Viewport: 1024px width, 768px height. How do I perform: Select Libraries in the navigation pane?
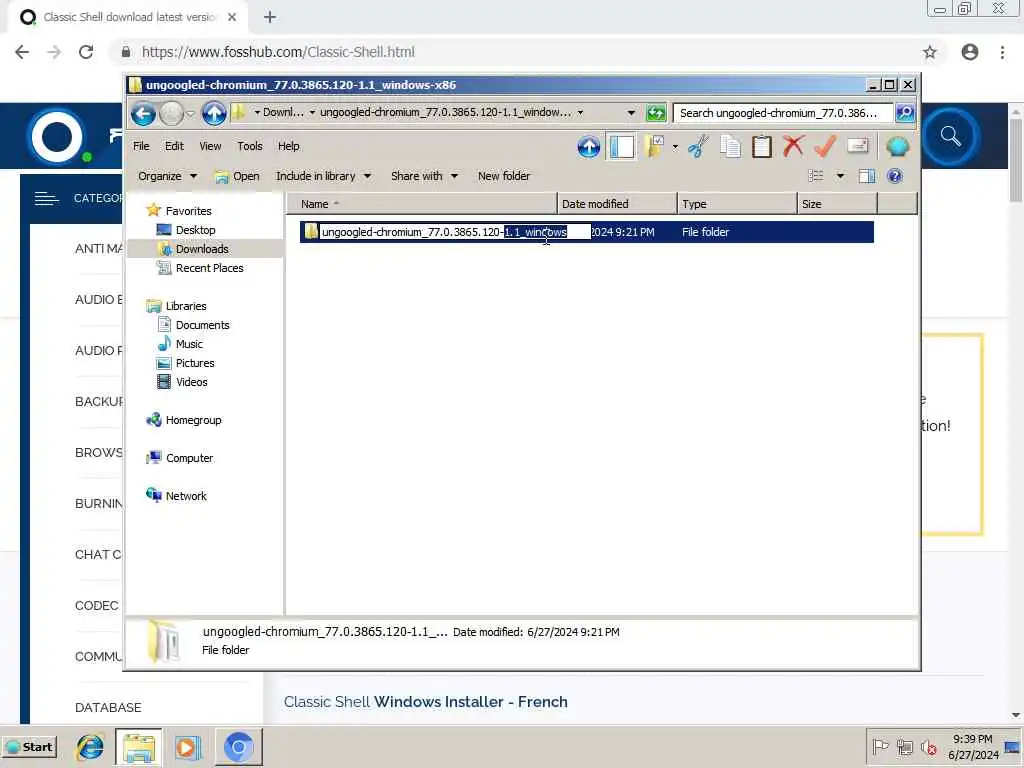[x=185, y=306]
